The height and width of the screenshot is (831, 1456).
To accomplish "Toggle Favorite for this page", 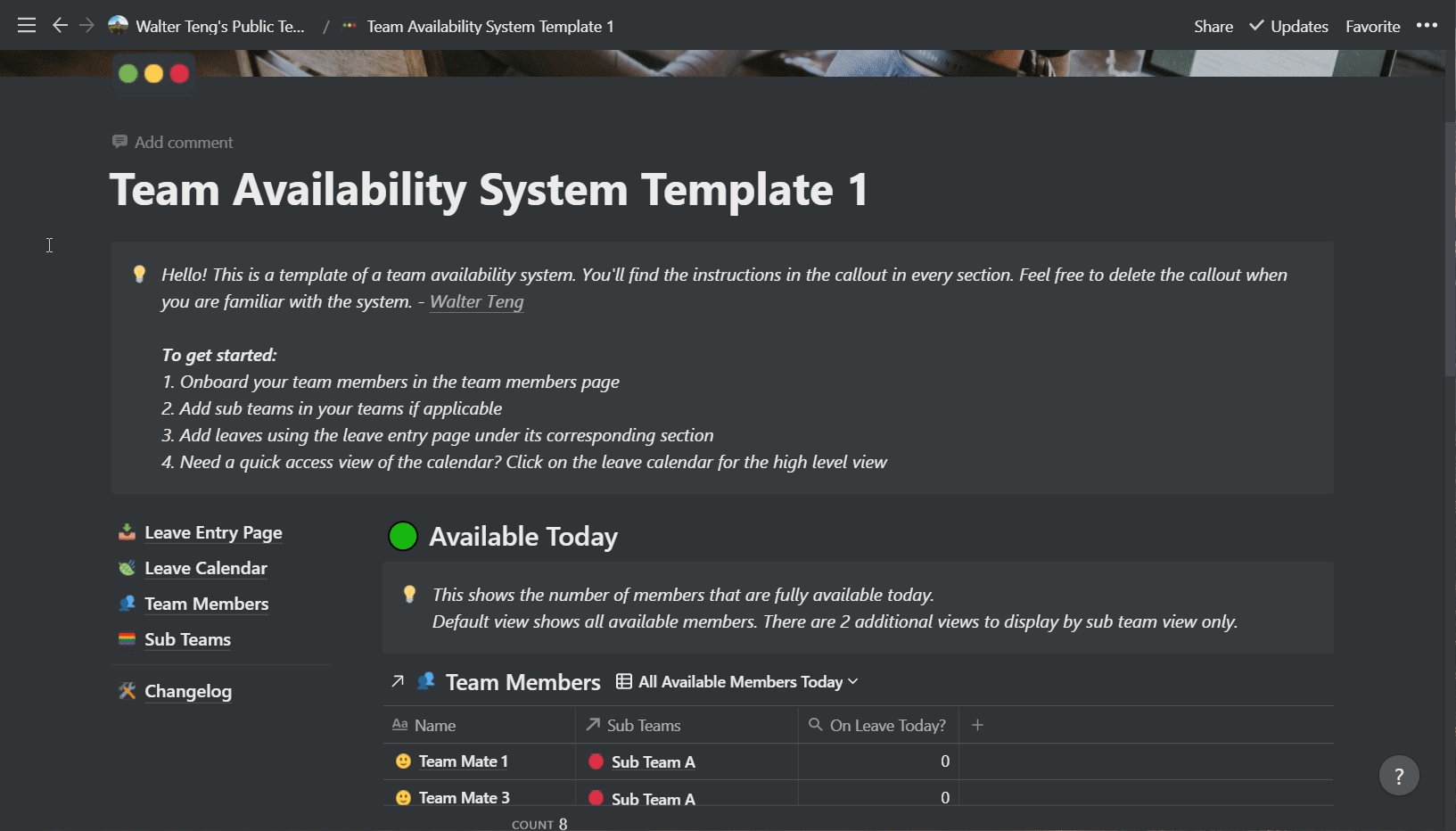I will point(1372,27).
